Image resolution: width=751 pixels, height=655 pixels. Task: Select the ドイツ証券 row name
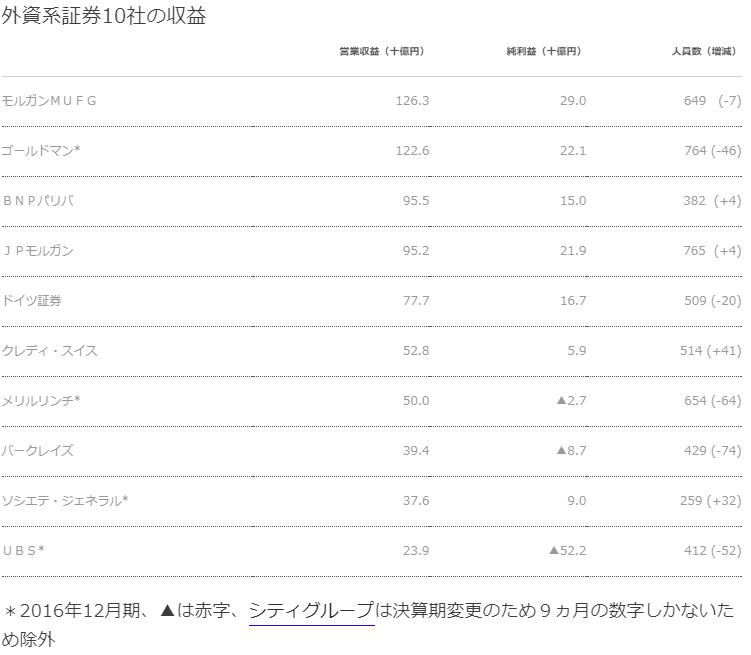point(32,301)
